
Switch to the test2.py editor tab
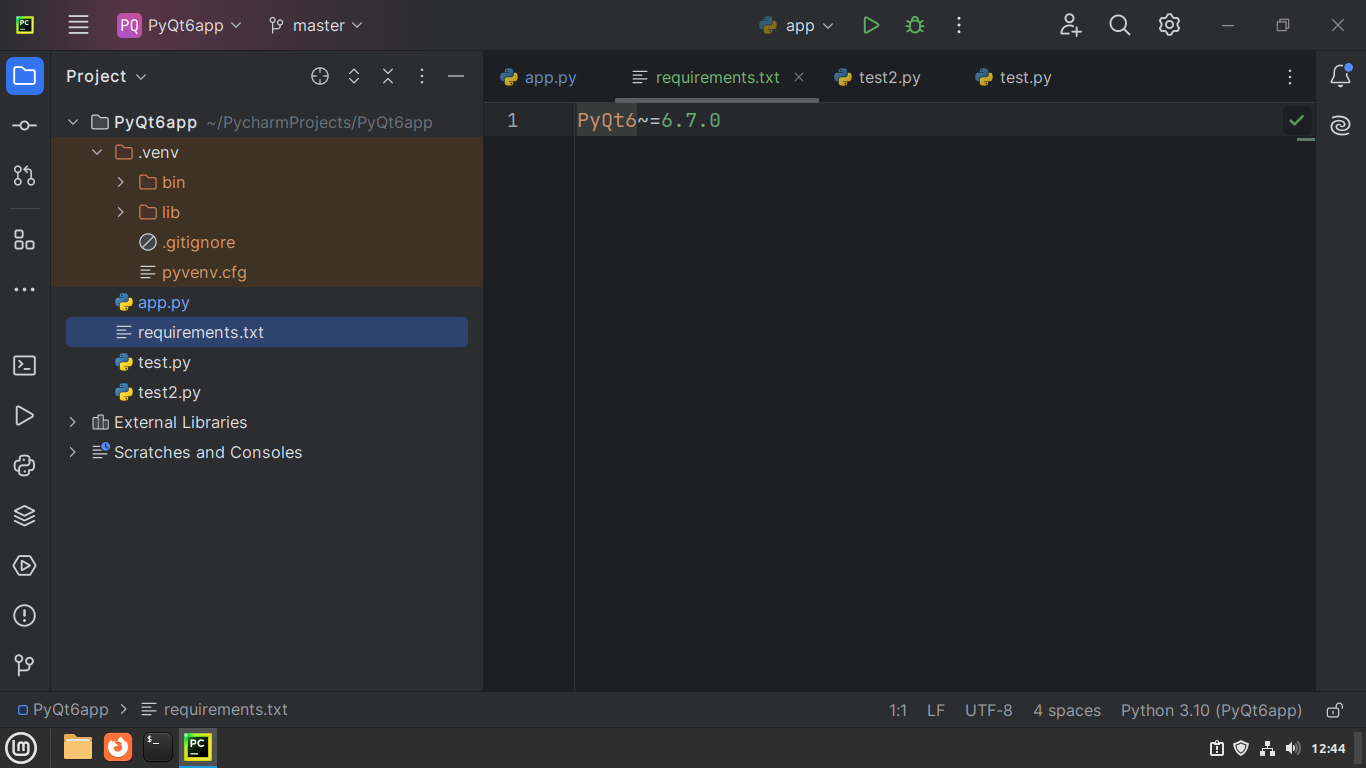pos(878,77)
